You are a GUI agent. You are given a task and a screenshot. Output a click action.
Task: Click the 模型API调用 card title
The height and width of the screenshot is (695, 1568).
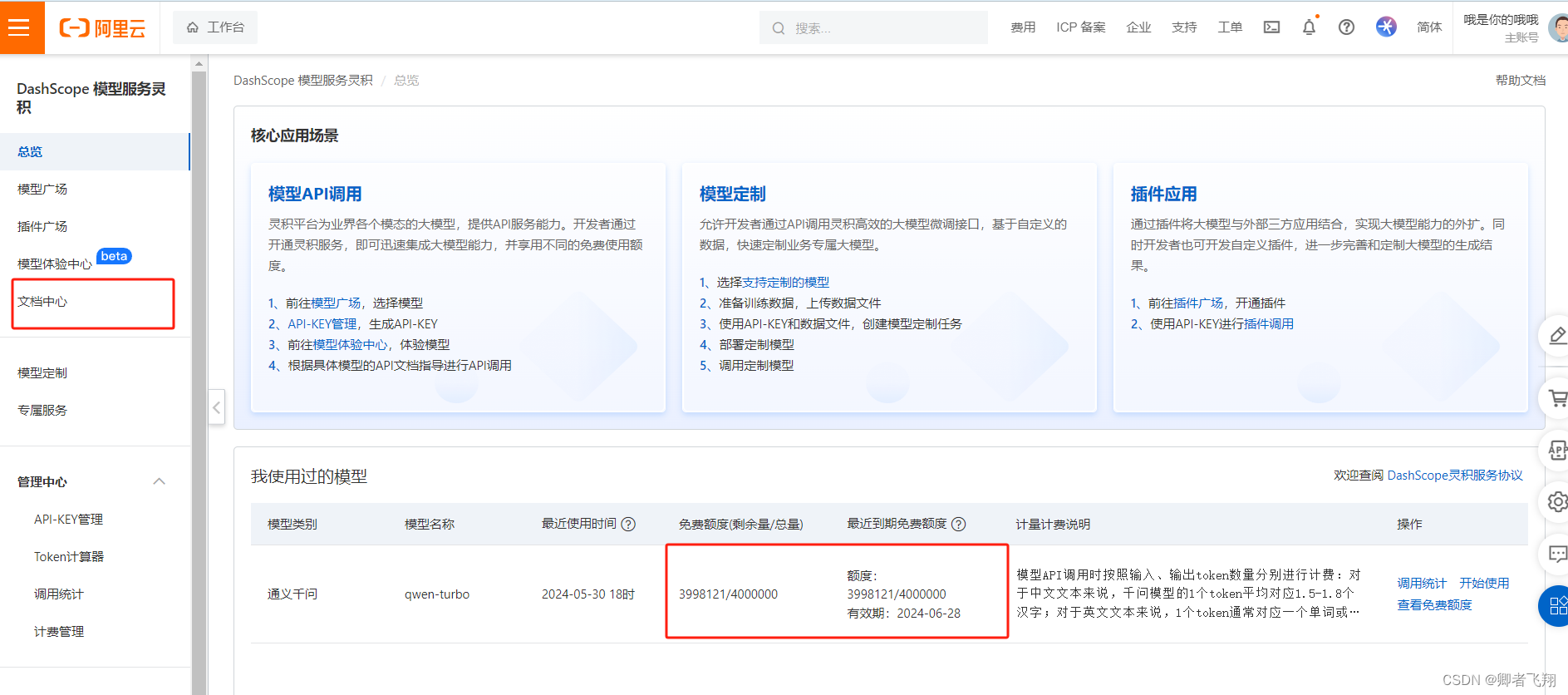(x=315, y=194)
